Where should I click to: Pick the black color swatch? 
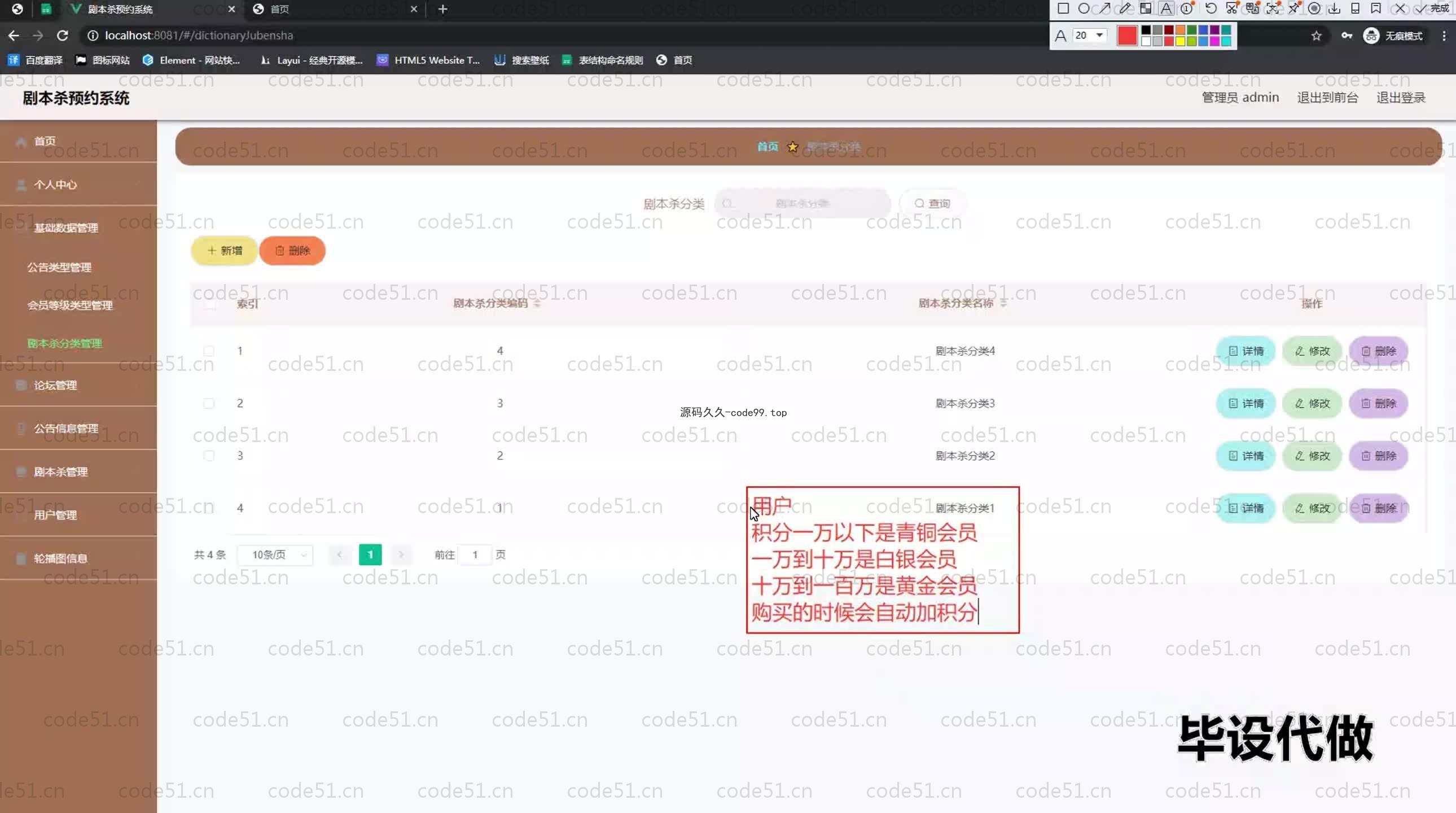point(1146,30)
